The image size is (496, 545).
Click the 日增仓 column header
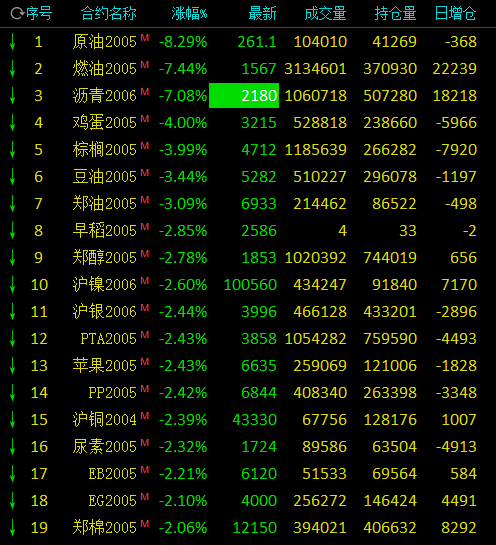tap(455, 14)
